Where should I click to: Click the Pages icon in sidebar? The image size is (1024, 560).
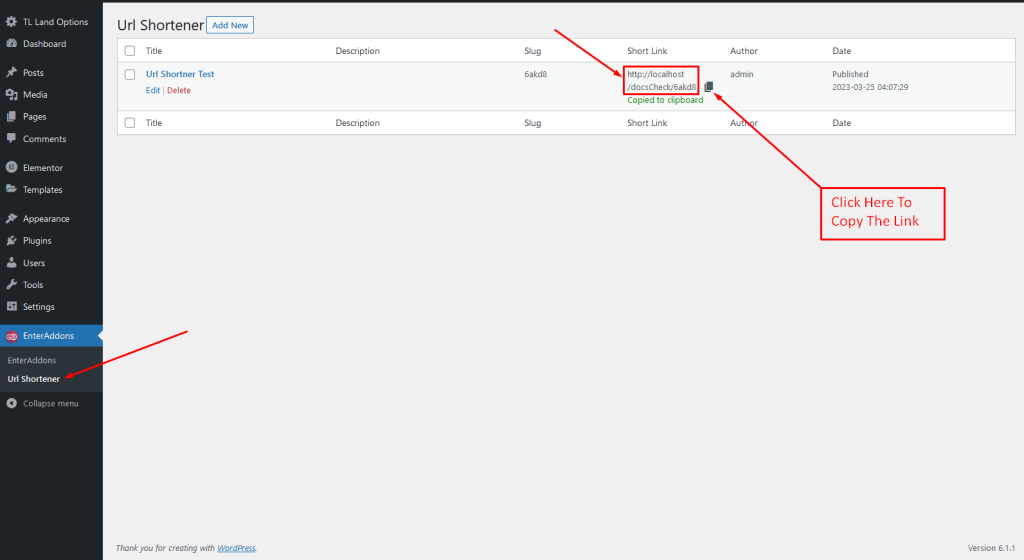[x=11, y=117]
